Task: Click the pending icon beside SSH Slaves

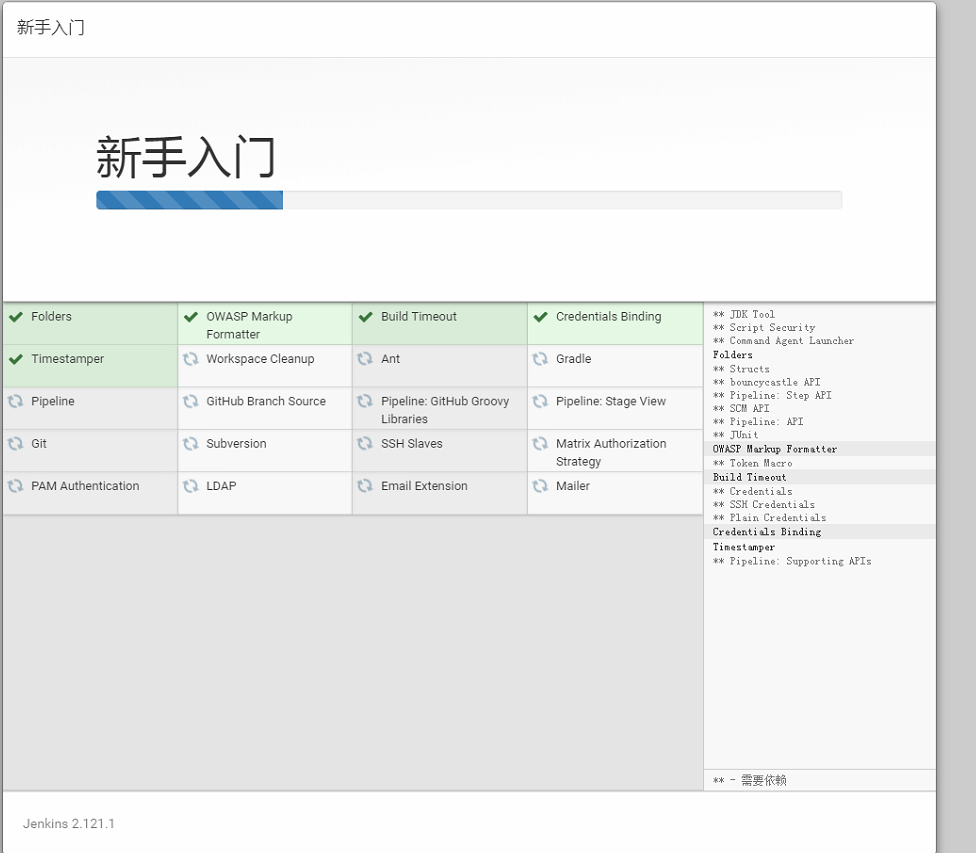Action: coord(365,444)
